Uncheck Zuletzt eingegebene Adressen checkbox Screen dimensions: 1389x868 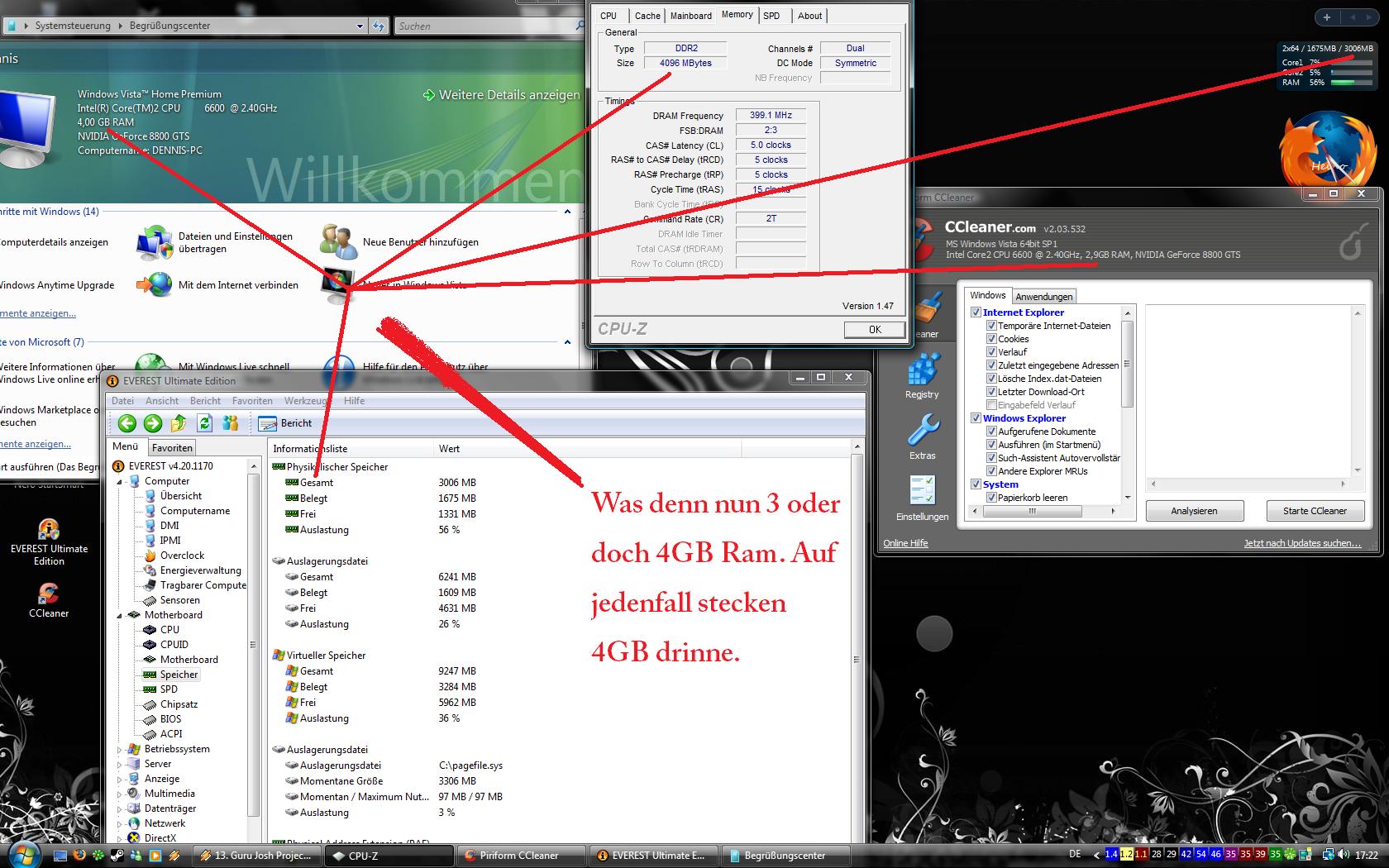991,365
